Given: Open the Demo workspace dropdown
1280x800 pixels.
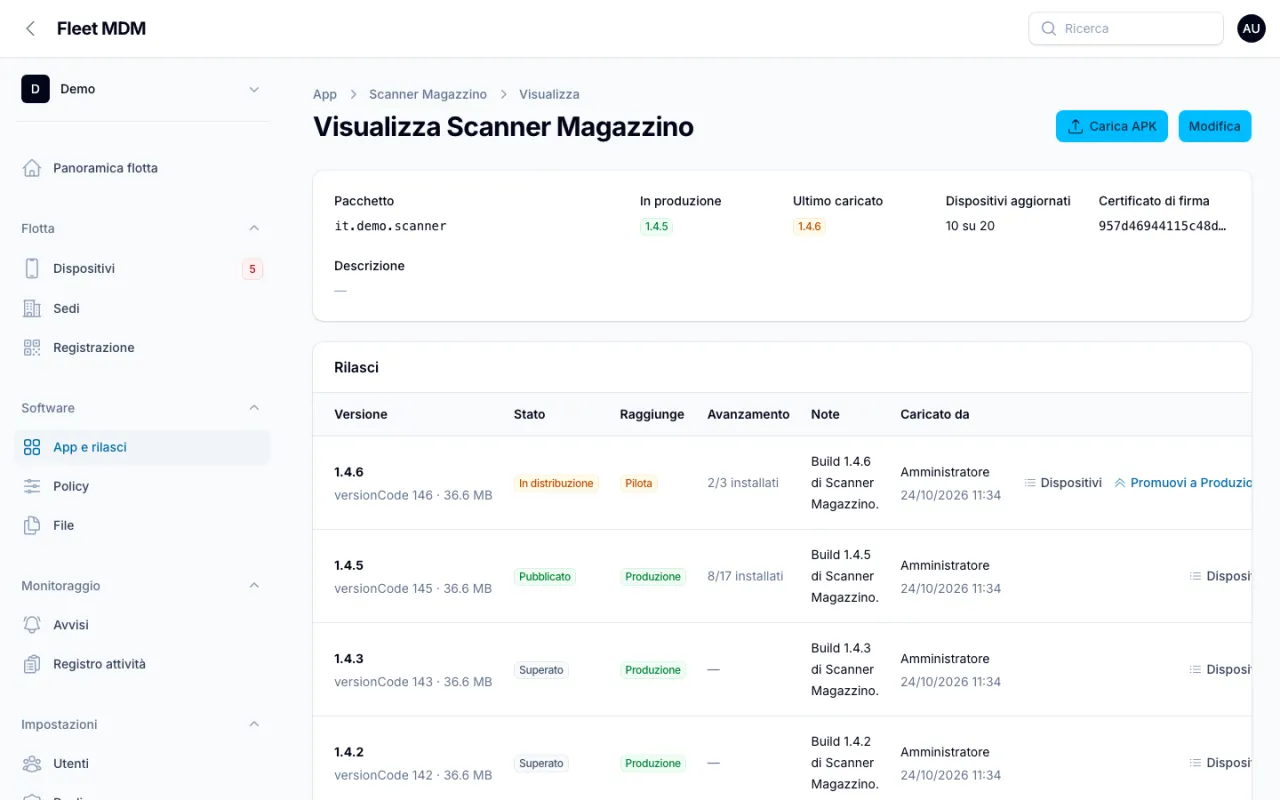Looking at the screenshot, I should (x=142, y=89).
